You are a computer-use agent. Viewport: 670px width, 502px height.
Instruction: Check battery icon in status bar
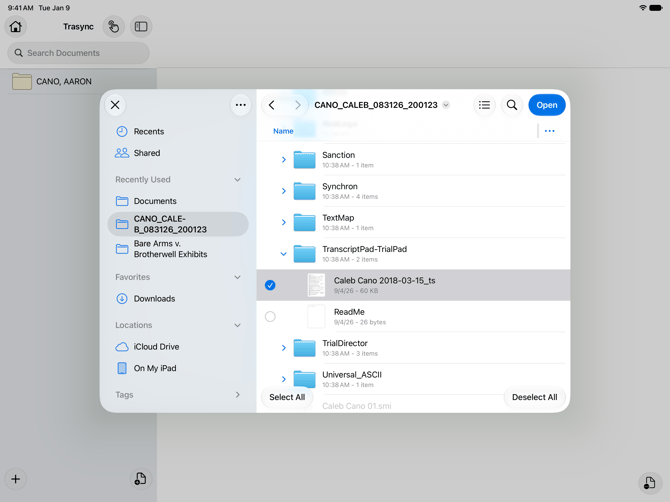click(x=656, y=8)
